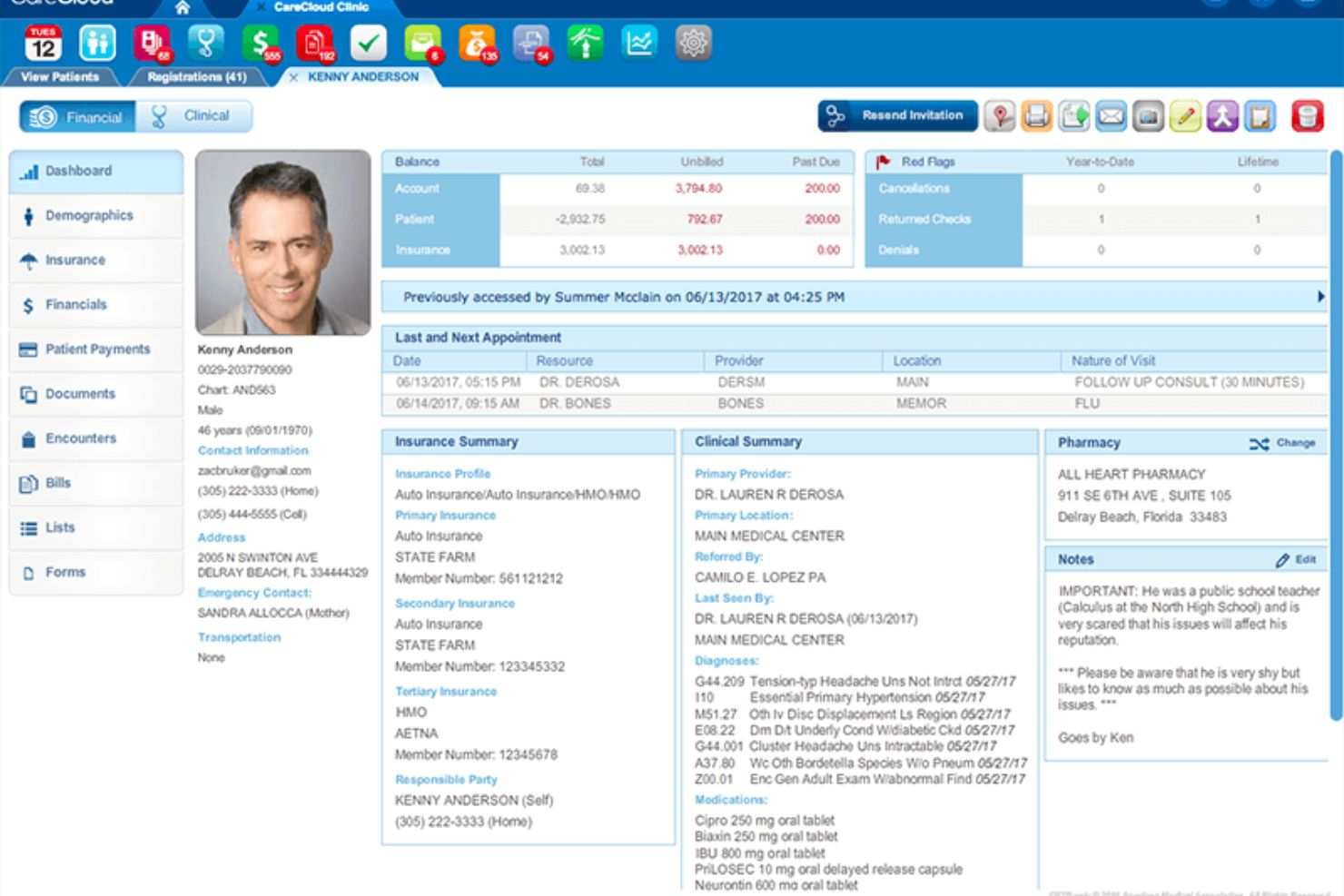The width and height of the screenshot is (1344, 896).
Task: Click the green checkmark tasks icon
Action: click(369, 43)
